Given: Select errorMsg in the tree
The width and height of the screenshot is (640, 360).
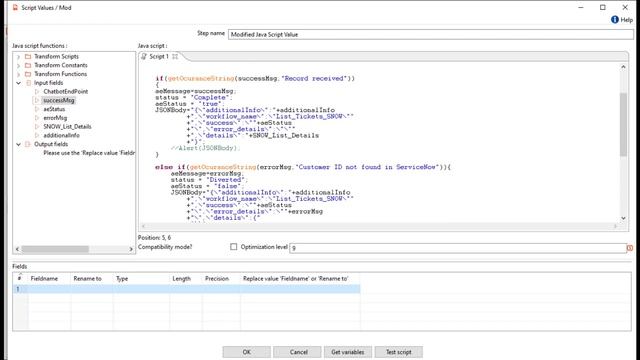Looking at the screenshot, I should pyautogui.click(x=55, y=118).
